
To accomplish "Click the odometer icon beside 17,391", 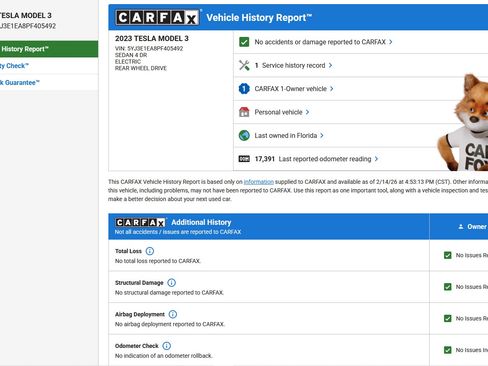I will [244, 159].
